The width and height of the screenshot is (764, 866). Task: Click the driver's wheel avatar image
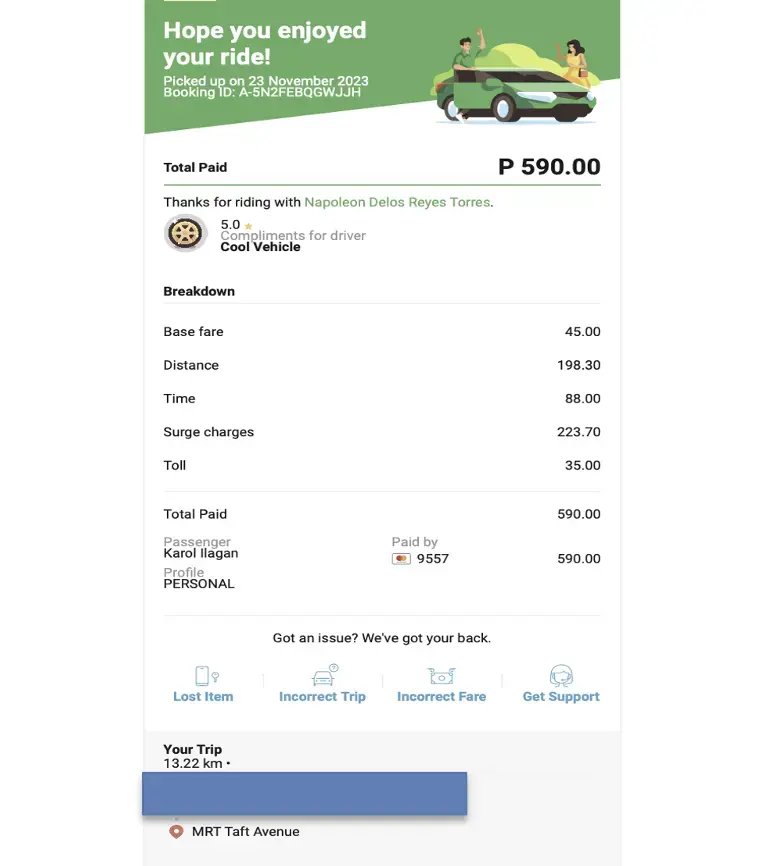(x=186, y=233)
